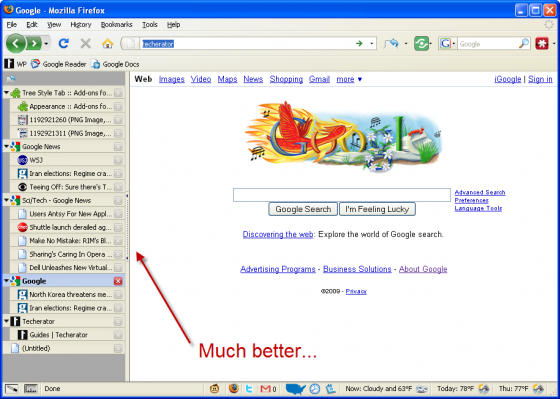
Task: Open the address bar history dropdown
Action: [371, 44]
